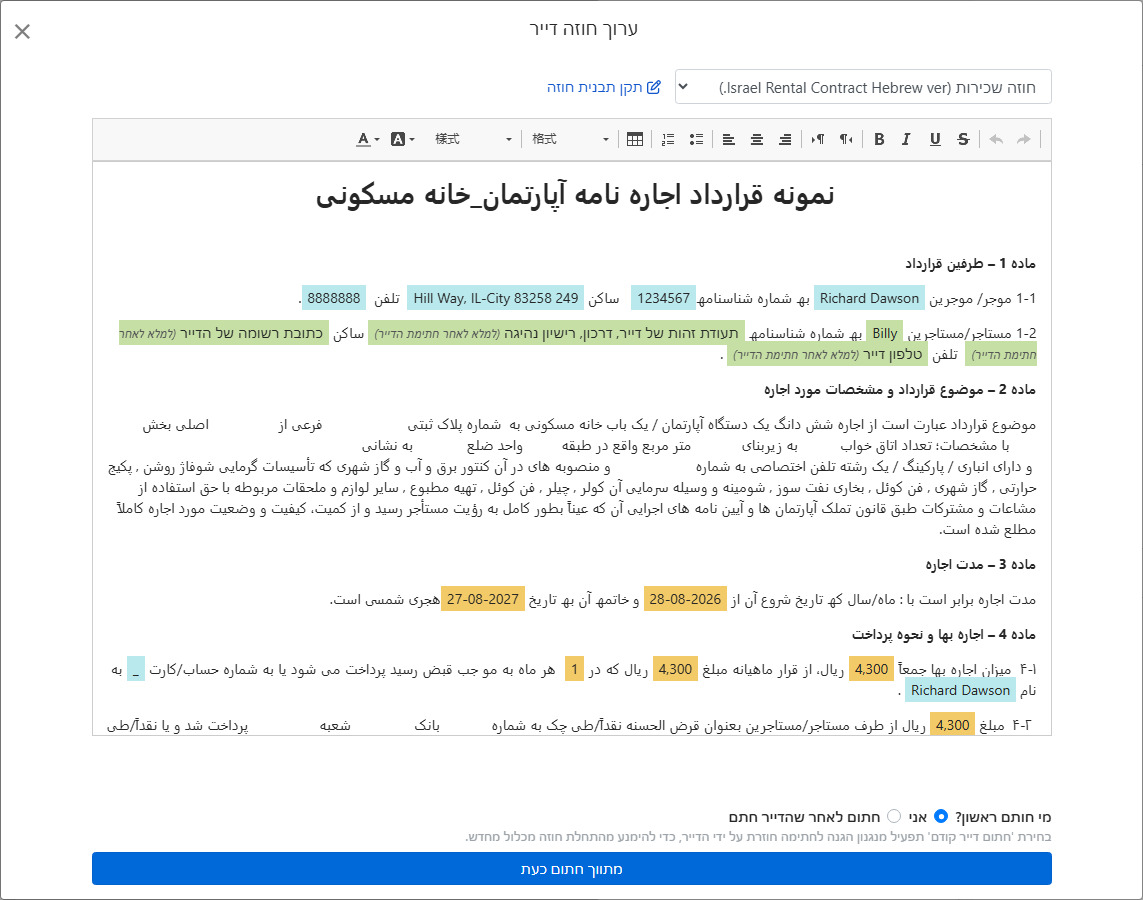Insert a table via toolbar icon

(635, 139)
